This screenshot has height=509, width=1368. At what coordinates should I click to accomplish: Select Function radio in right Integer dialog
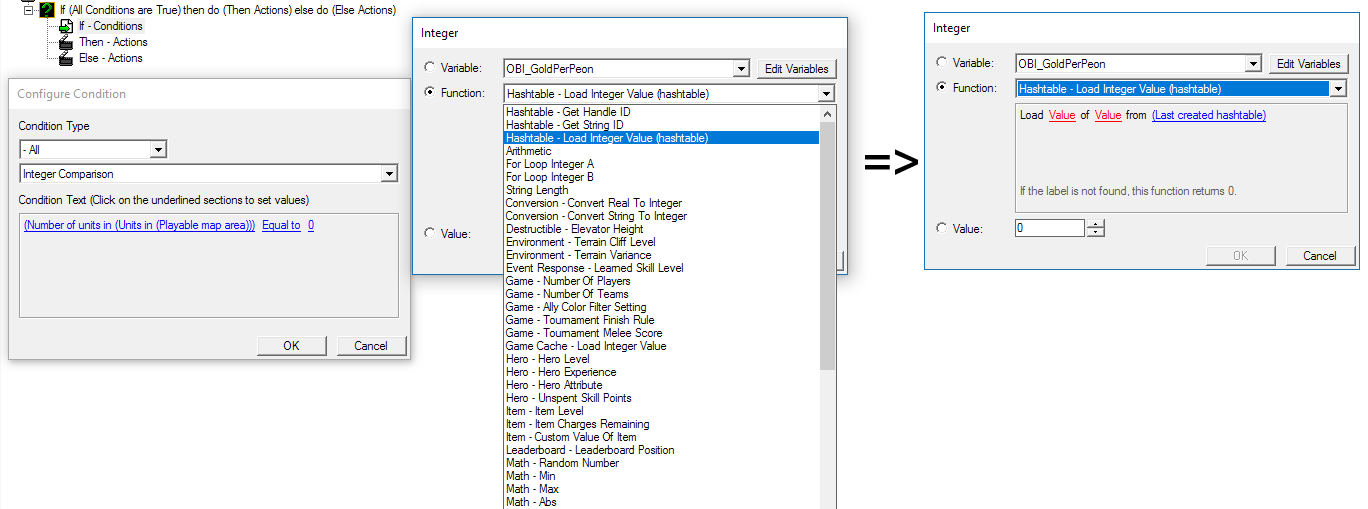[x=943, y=88]
